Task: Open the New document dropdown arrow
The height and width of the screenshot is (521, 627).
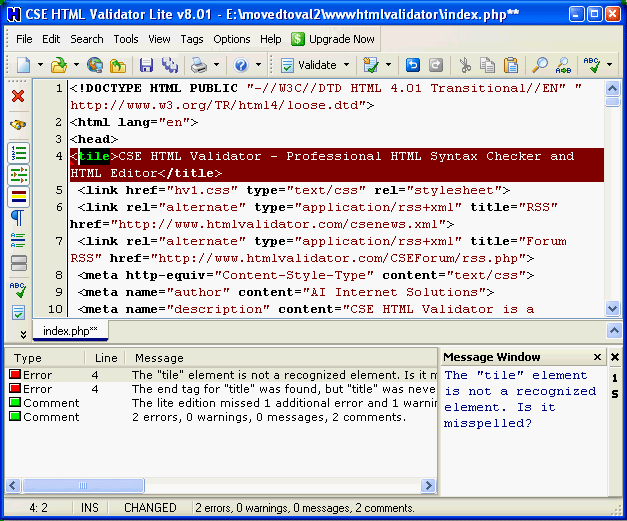Action: pyautogui.click(x=40, y=64)
